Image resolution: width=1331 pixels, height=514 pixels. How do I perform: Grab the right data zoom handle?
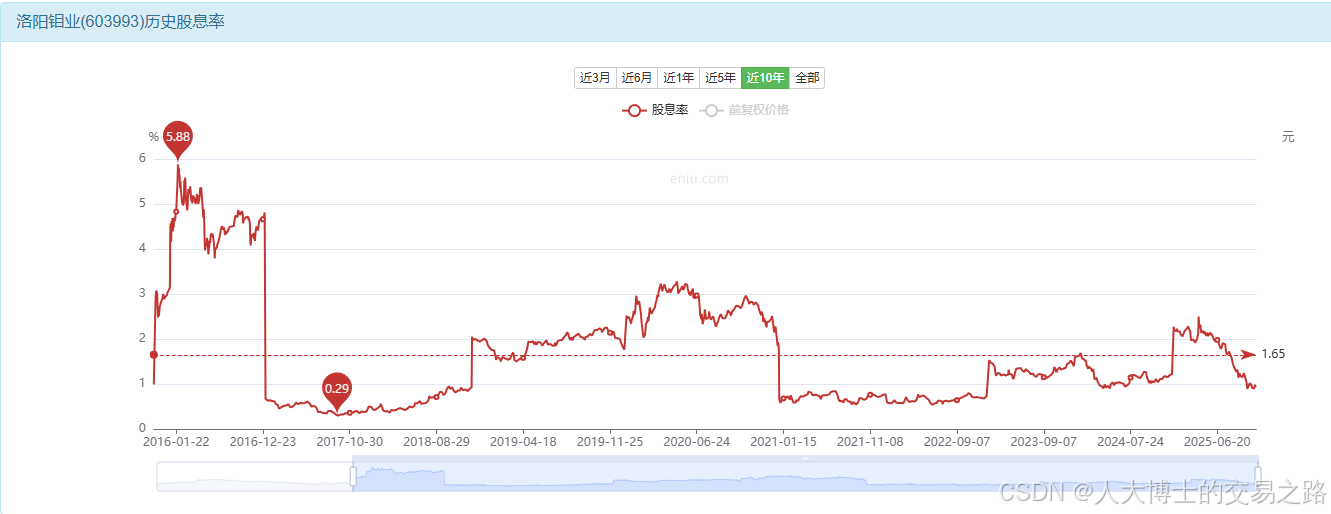tap(1258, 476)
